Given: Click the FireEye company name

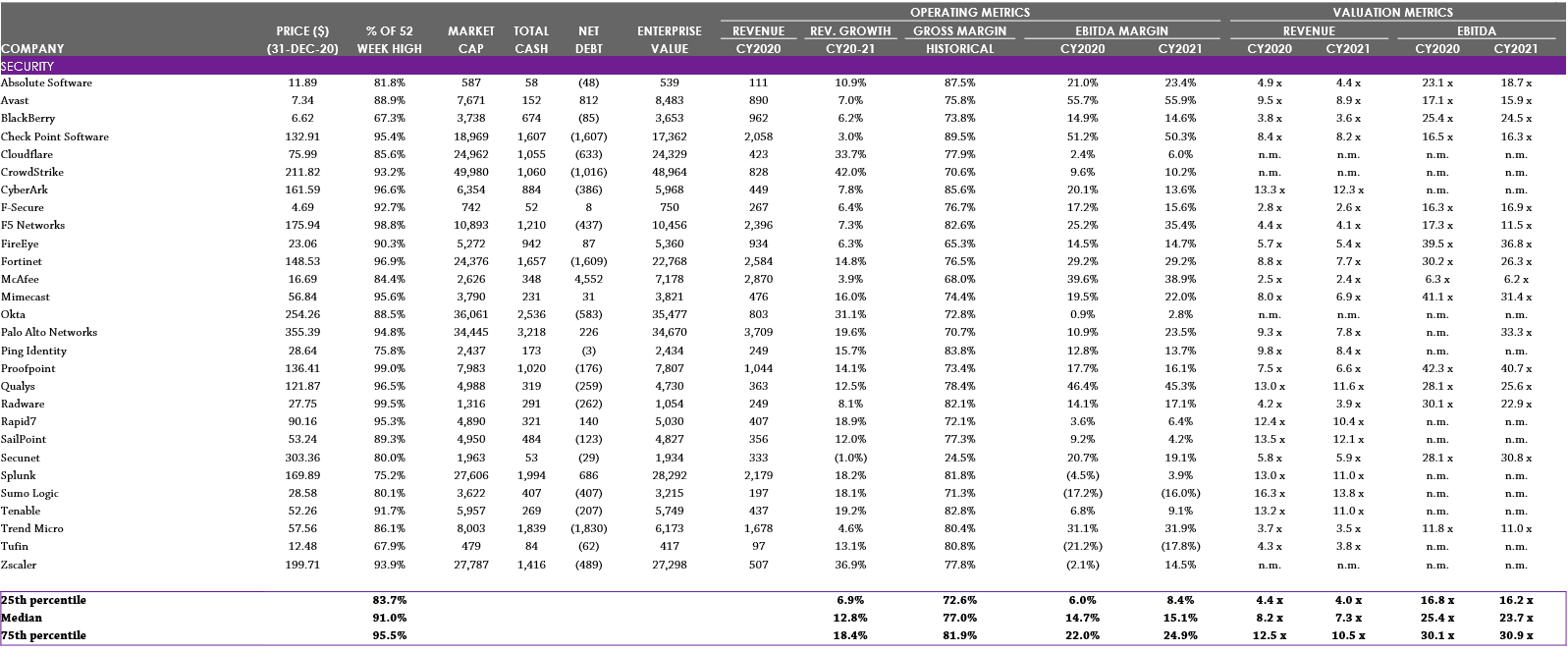Looking at the screenshot, I should click(21, 244).
